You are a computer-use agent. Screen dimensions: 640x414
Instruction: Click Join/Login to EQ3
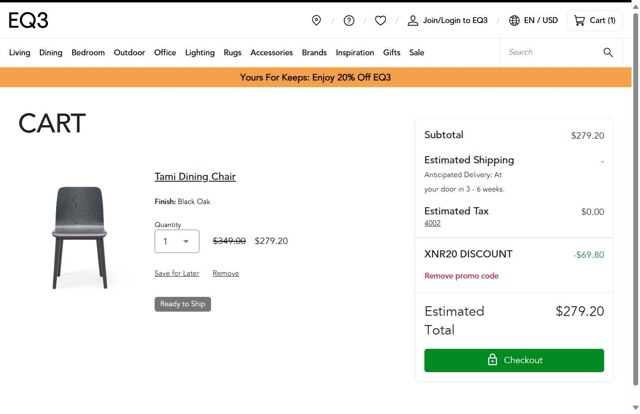pos(448,20)
